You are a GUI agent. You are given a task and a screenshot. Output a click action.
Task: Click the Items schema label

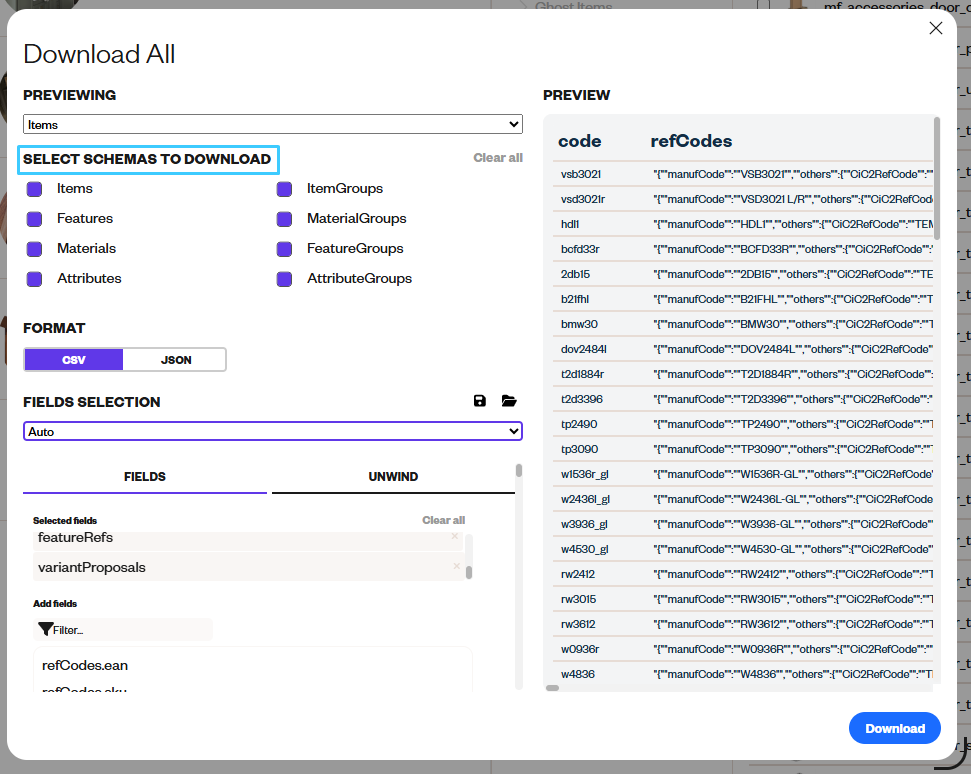tap(75, 188)
